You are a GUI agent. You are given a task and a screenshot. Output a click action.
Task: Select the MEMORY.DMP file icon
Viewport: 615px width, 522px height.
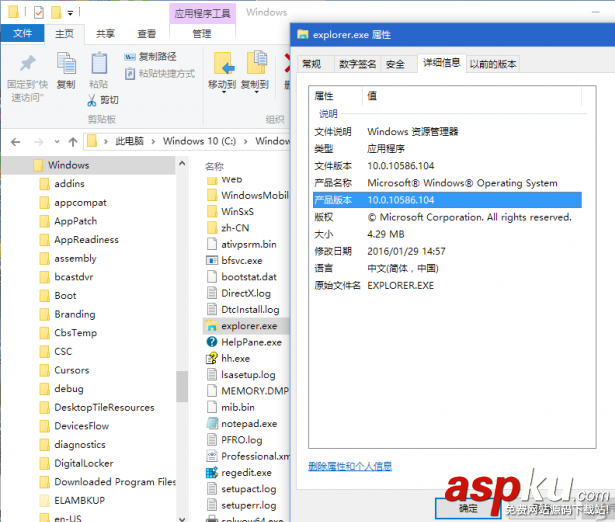pyautogui.click(x=212, y=391)
